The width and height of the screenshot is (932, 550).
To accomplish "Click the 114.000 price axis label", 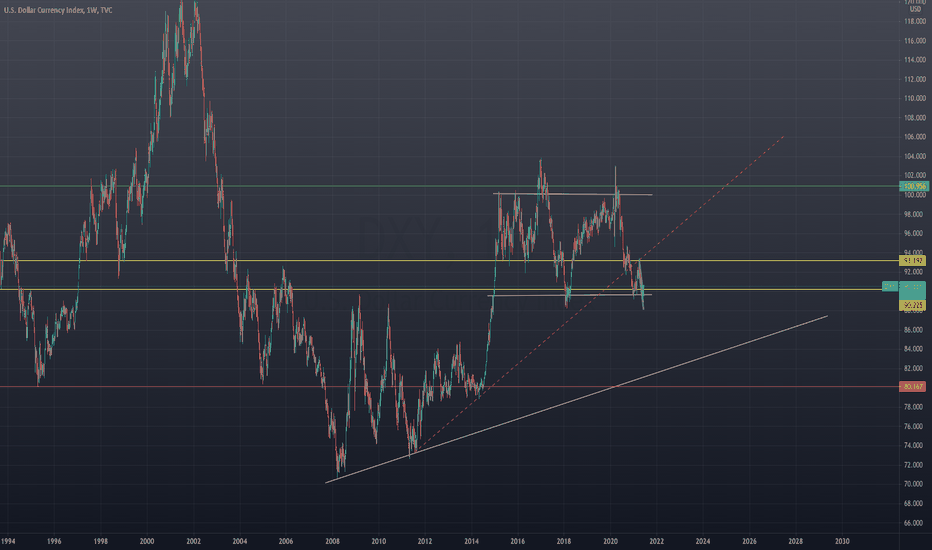I will coord(915,59).
